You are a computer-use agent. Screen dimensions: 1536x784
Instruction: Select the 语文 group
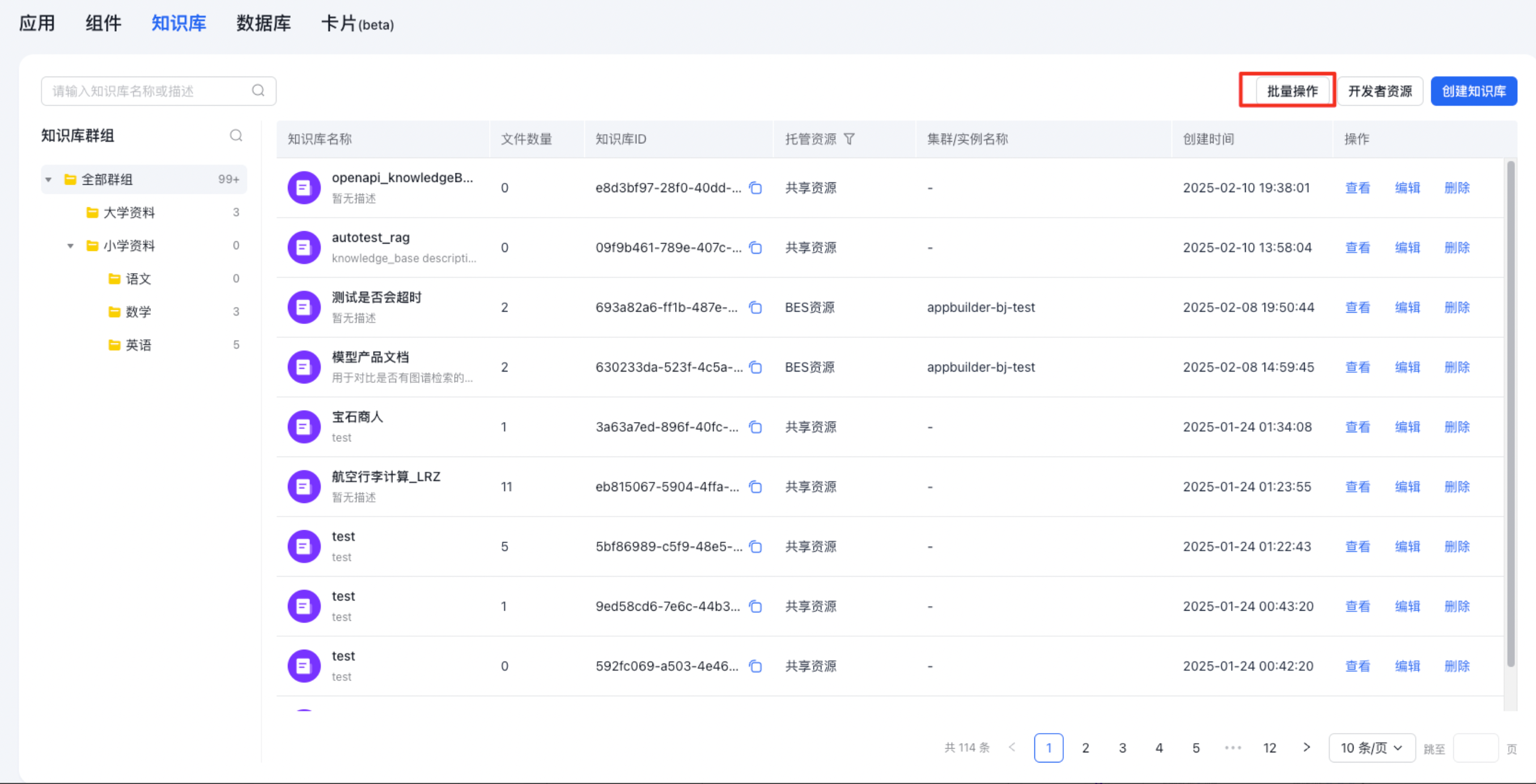coord(144,279)
